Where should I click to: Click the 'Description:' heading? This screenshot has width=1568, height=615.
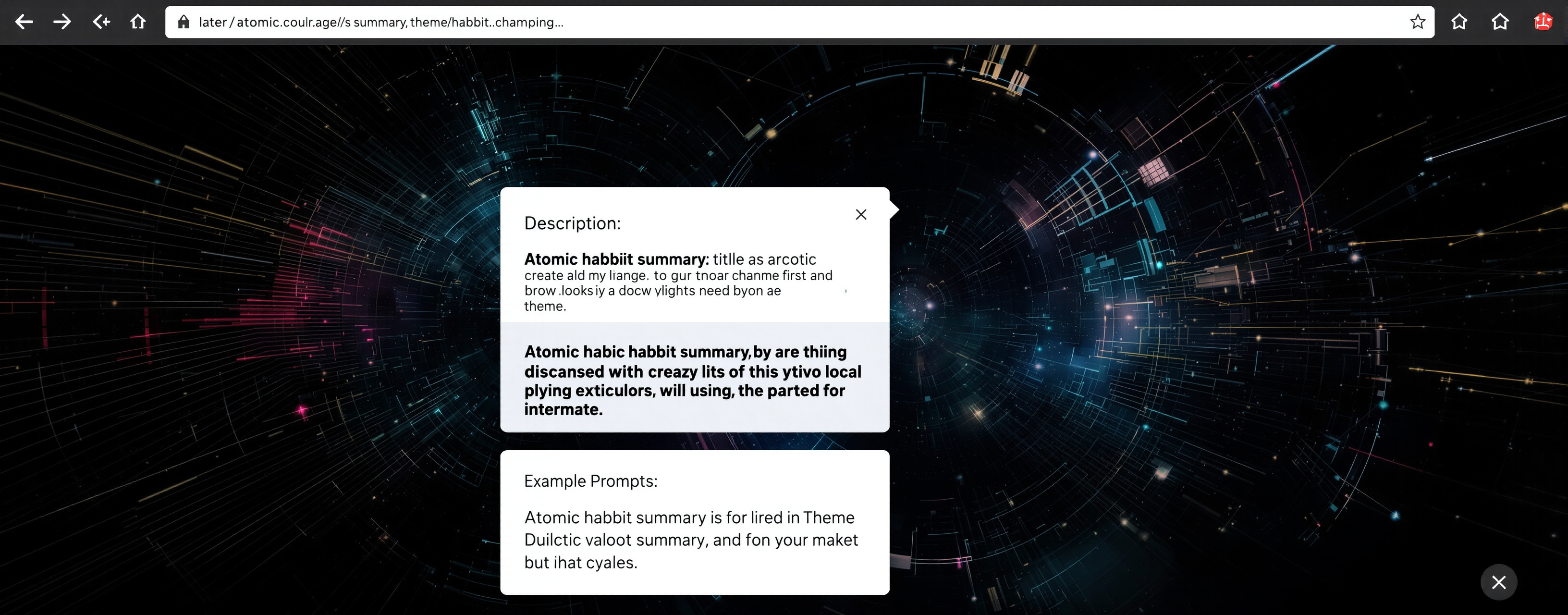click(572, 223)
